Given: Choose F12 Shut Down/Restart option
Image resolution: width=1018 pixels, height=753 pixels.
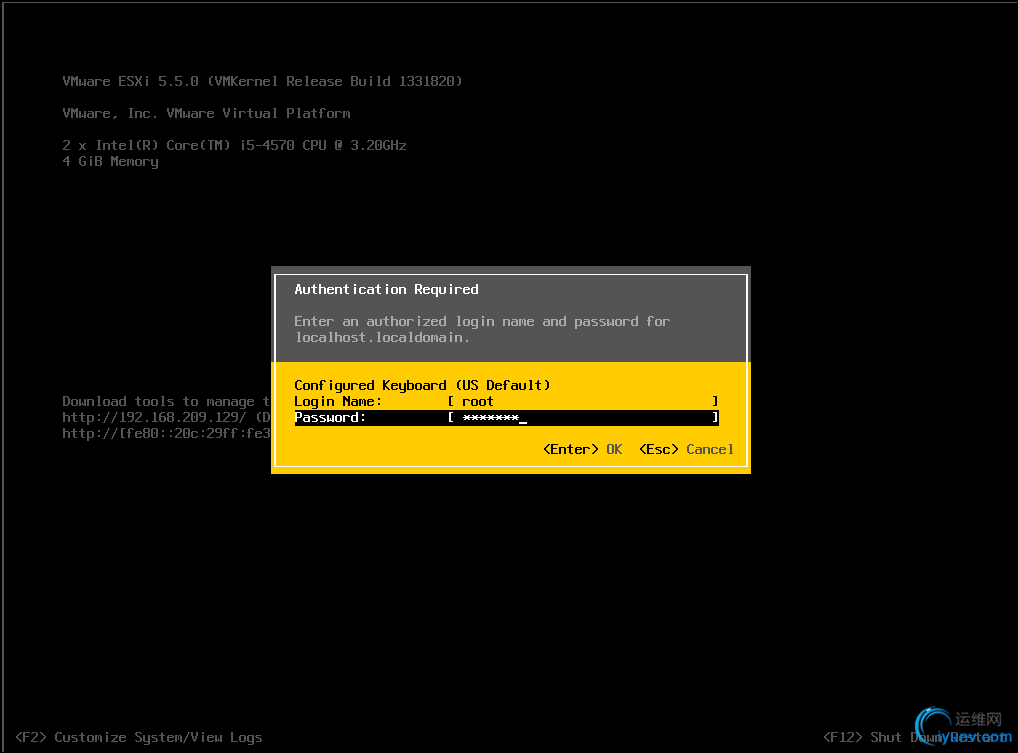Looking at the screenshot, I should tap(917, 737).
